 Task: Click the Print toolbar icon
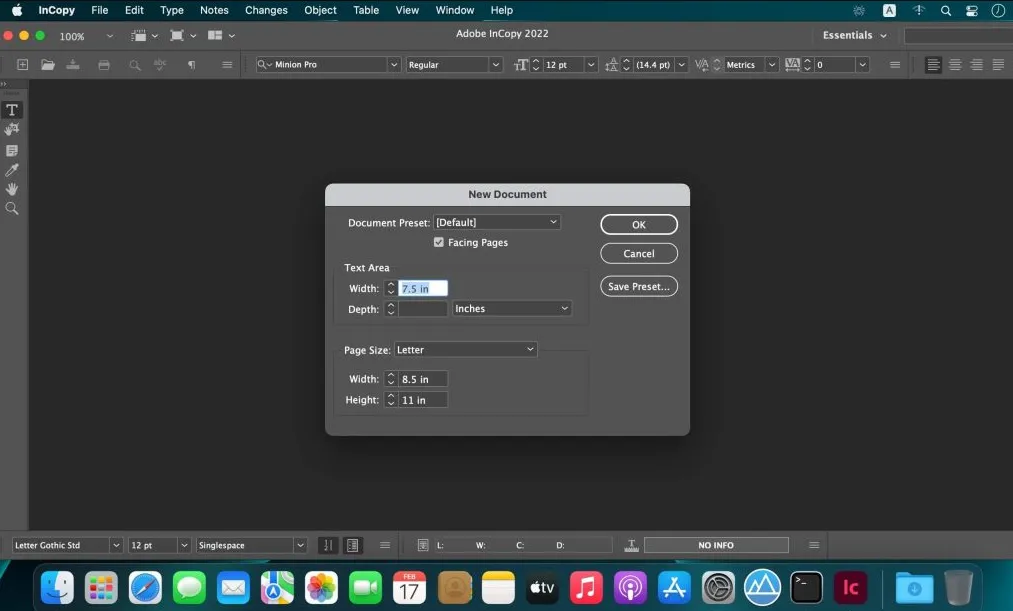tap(104, 65)
